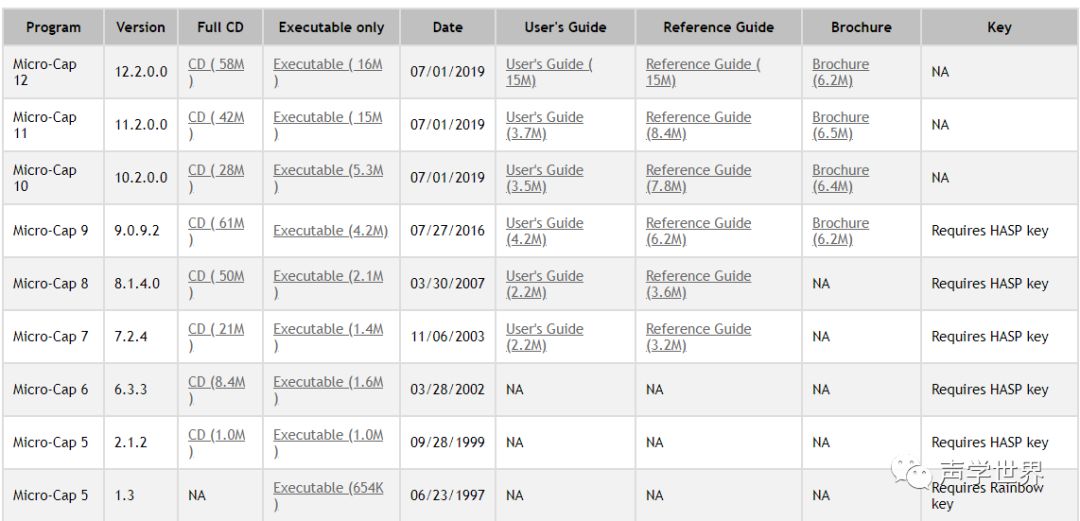Open Micro-Cap 10 User's Guide (3.5M)

point(544,171)
